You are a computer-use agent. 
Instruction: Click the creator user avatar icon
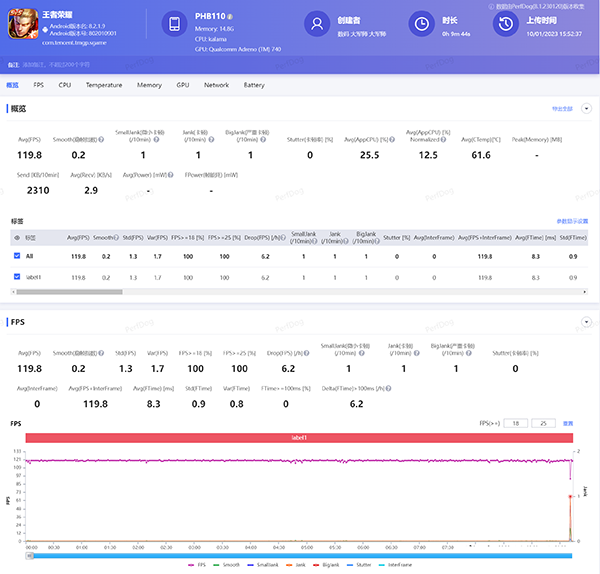[317, 24]
